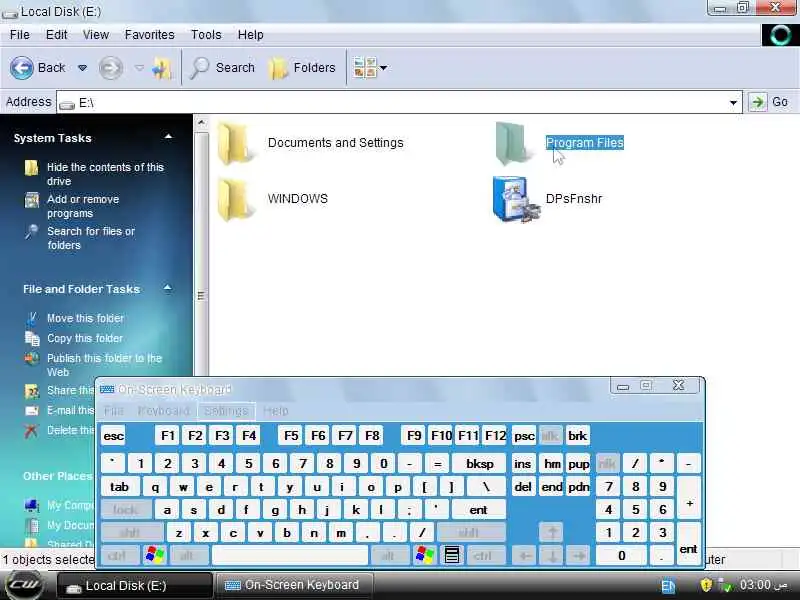Select the DPsFnshr application icon
The width and height of the screenshot is (800, 600).
516,199
